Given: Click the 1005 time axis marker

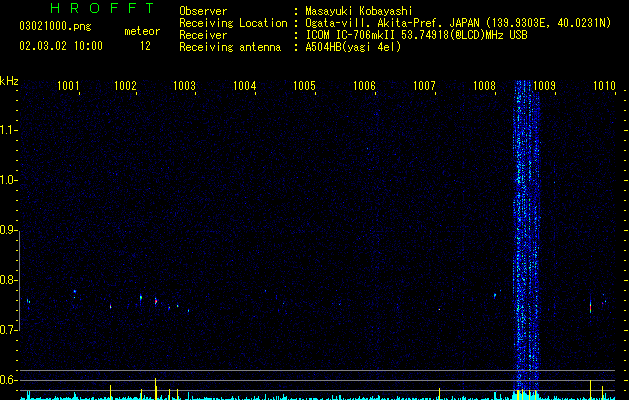Looking at the screenshot, I should click(x=304, y=85).
